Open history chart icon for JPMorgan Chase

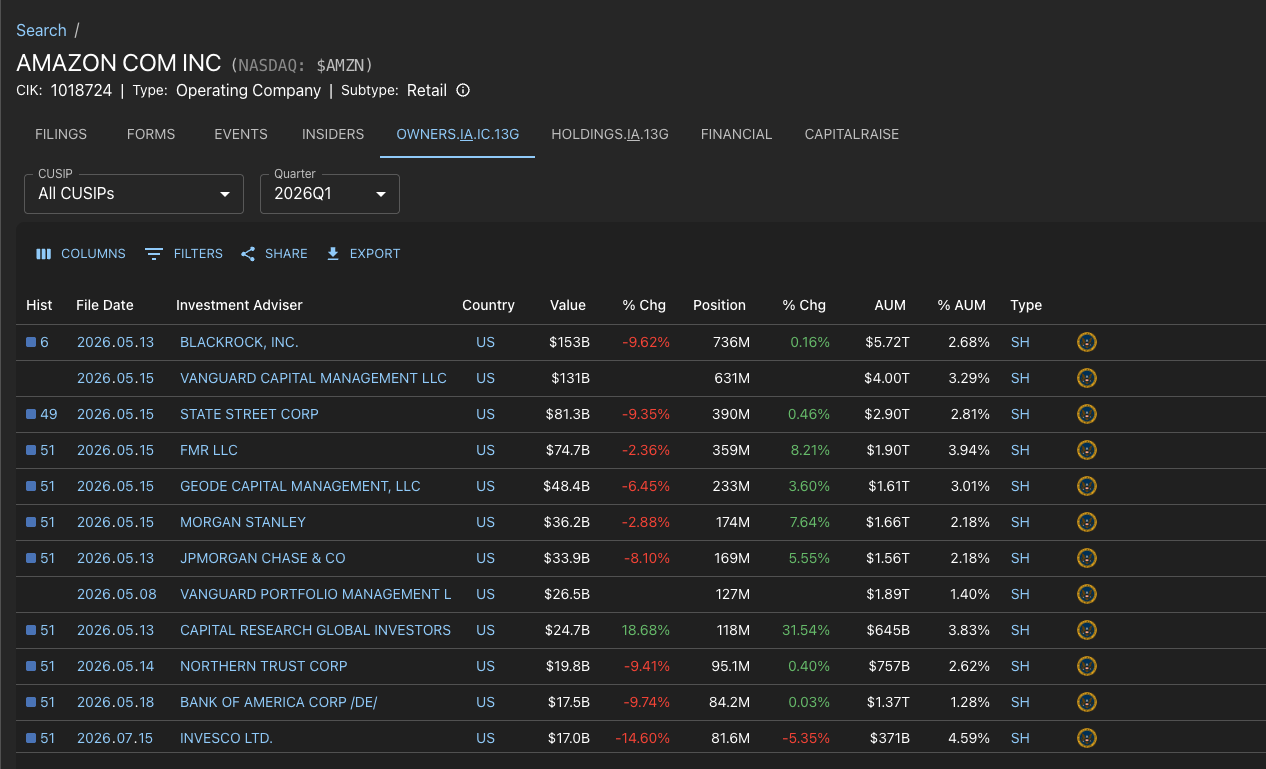pyautogui.click(x=31, y=558)
